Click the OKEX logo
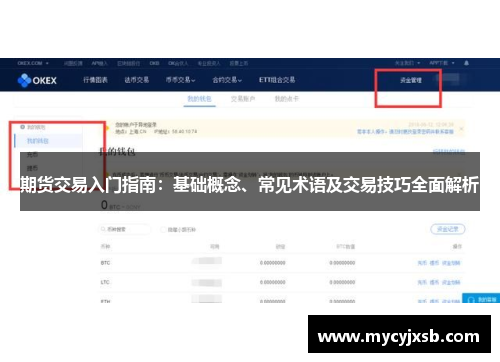Image resolution: width=500 pixels, height=362 pixels. point(37,80)
